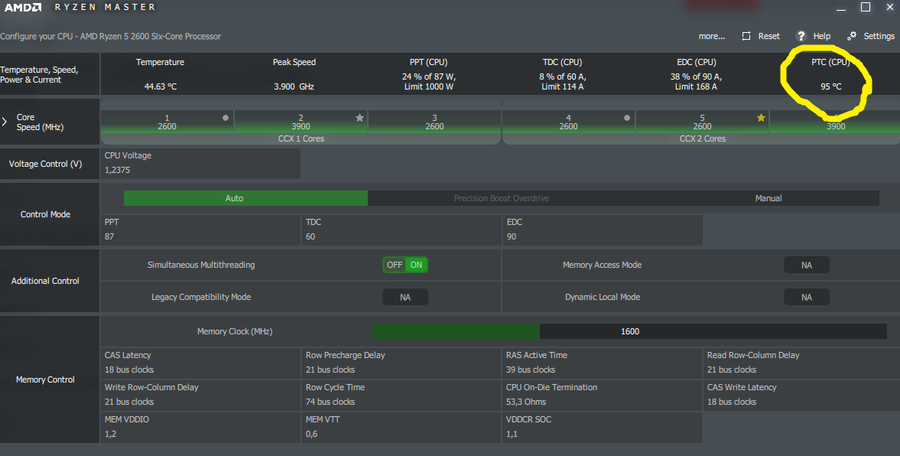Open Settings gear icon

tap(852, 36)
